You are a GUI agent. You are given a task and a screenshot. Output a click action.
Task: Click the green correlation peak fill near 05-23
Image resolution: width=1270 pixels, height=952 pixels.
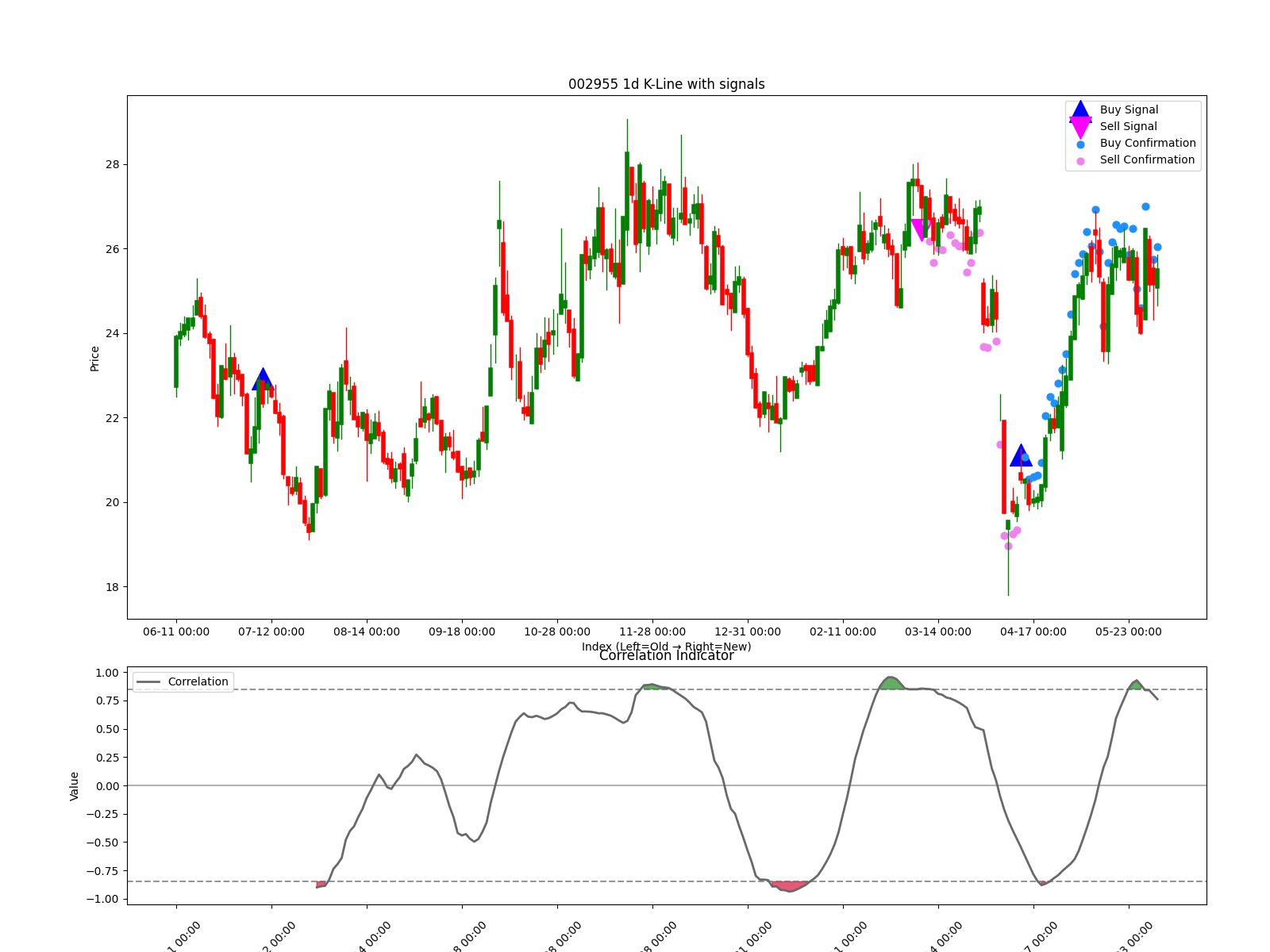1136,685
